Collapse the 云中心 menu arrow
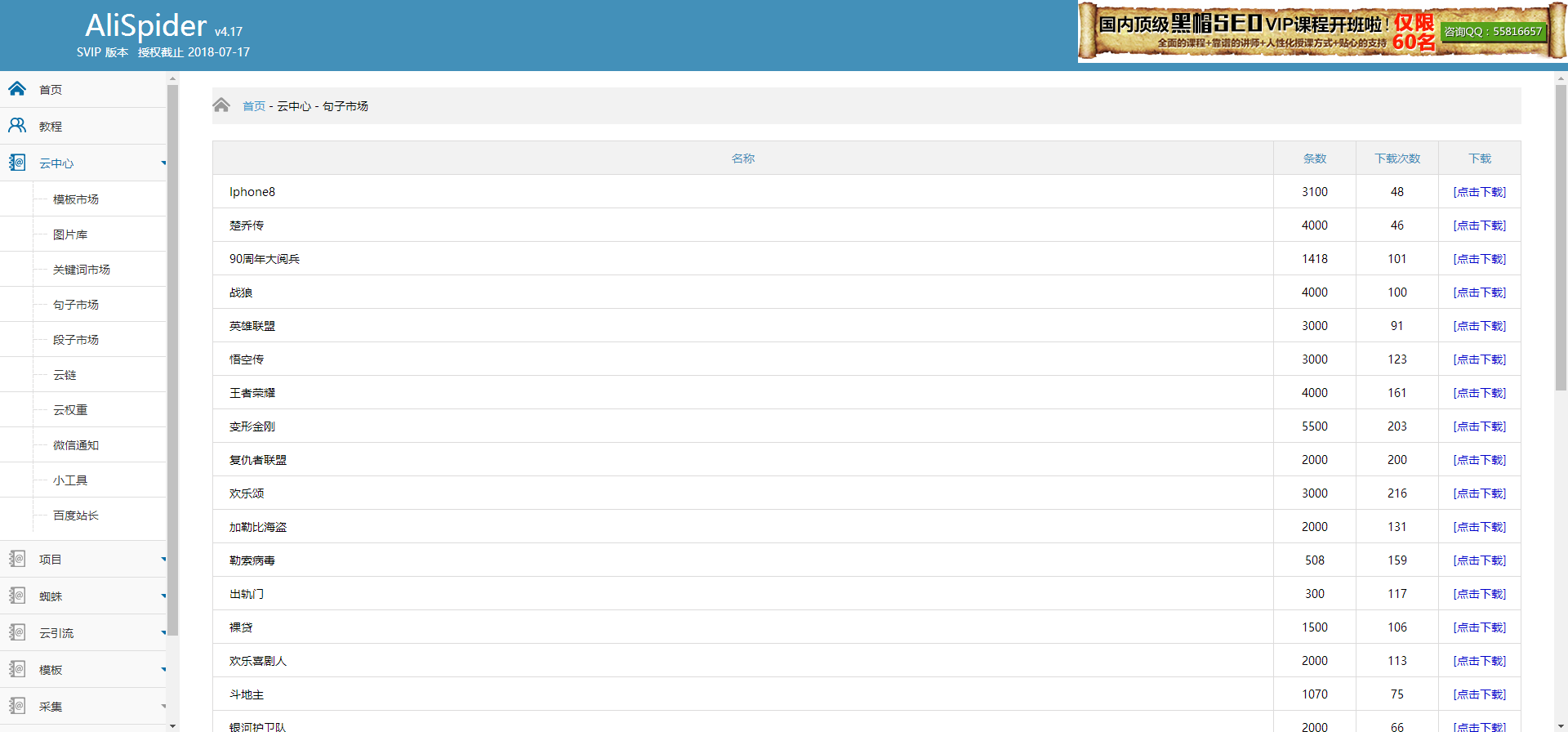Image resolution: width=1568 pixels, height=732 pixels. click(x=163, y=163)
